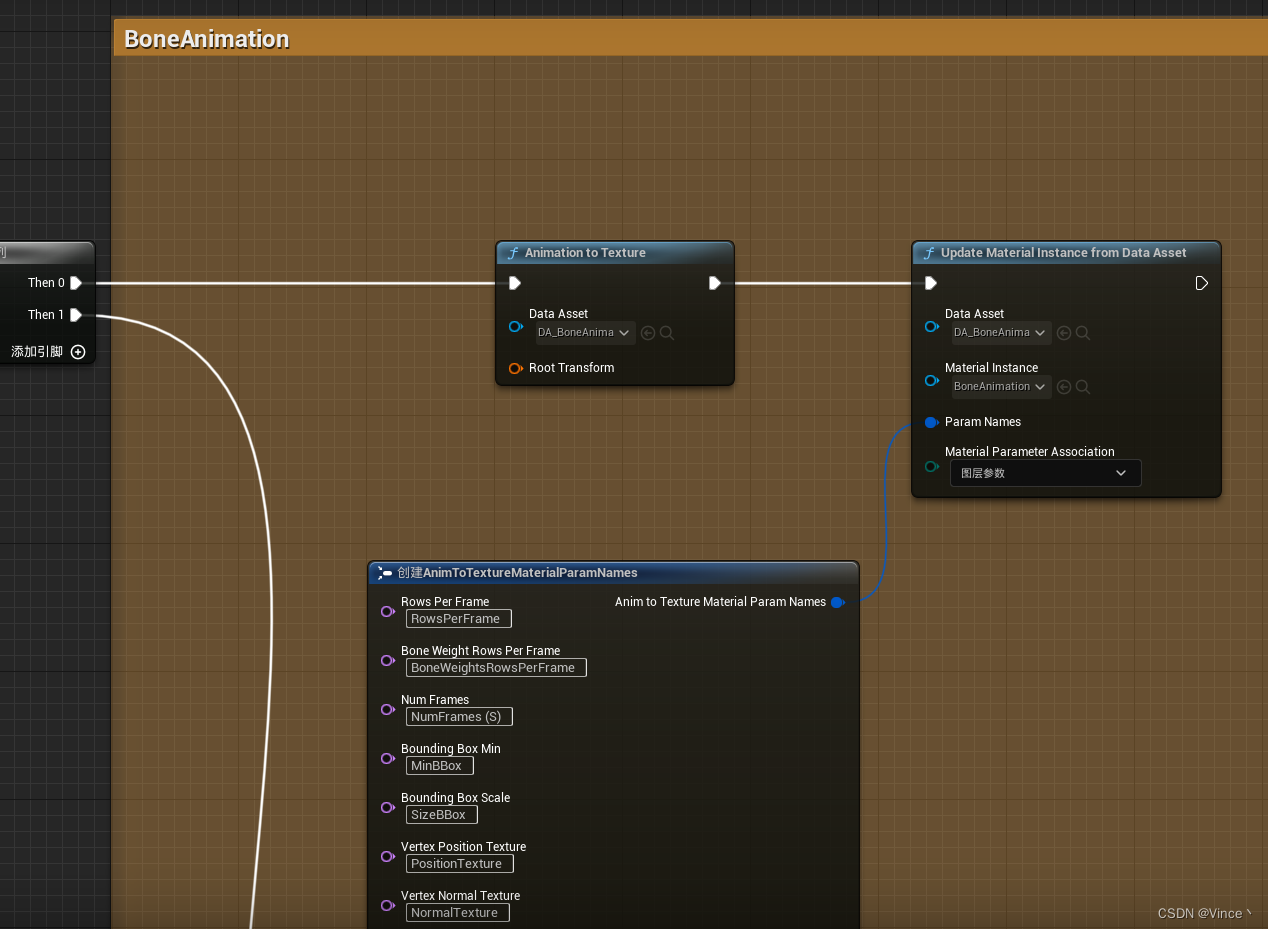Viewport: 1268px width, 929px height.
Task: Use selected asset arrow beside Update node's DA_BoneAnima
Action: [1064, 333]
